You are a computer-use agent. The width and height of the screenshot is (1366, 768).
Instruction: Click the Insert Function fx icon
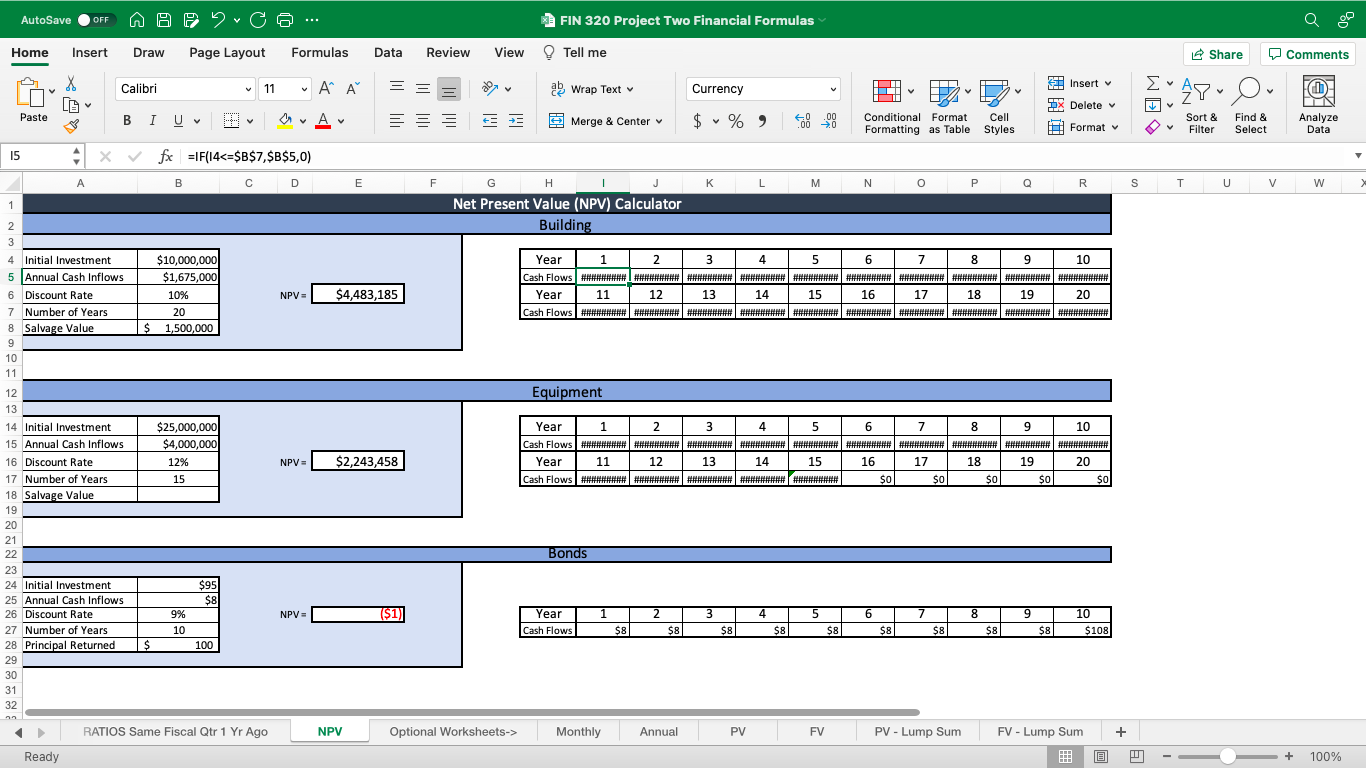pos(166,157)
